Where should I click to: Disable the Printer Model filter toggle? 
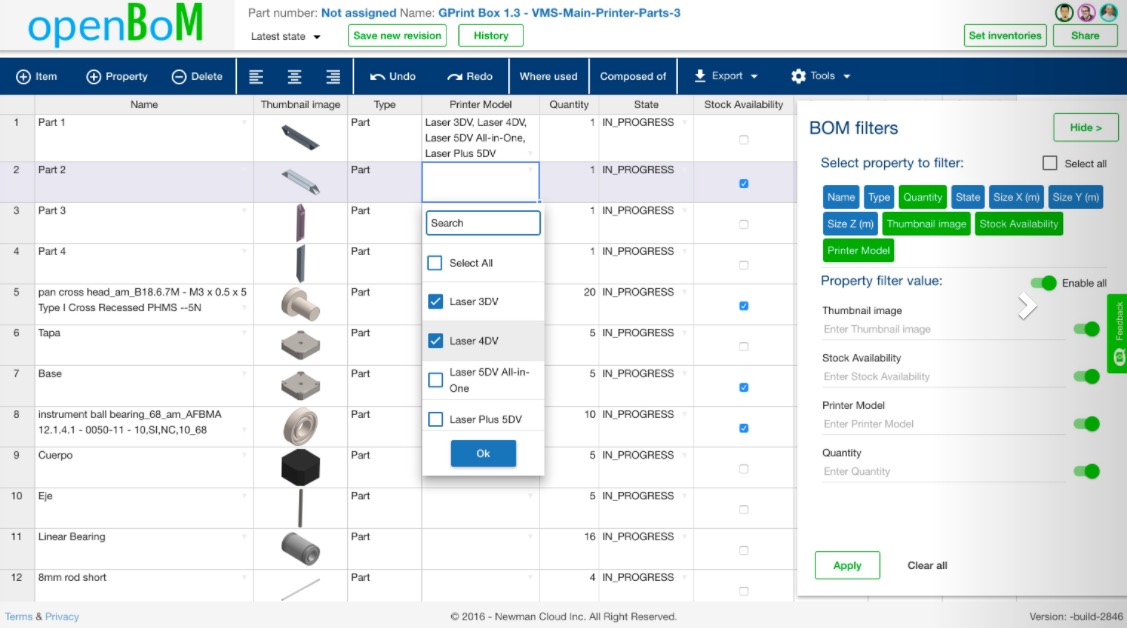1087,424
